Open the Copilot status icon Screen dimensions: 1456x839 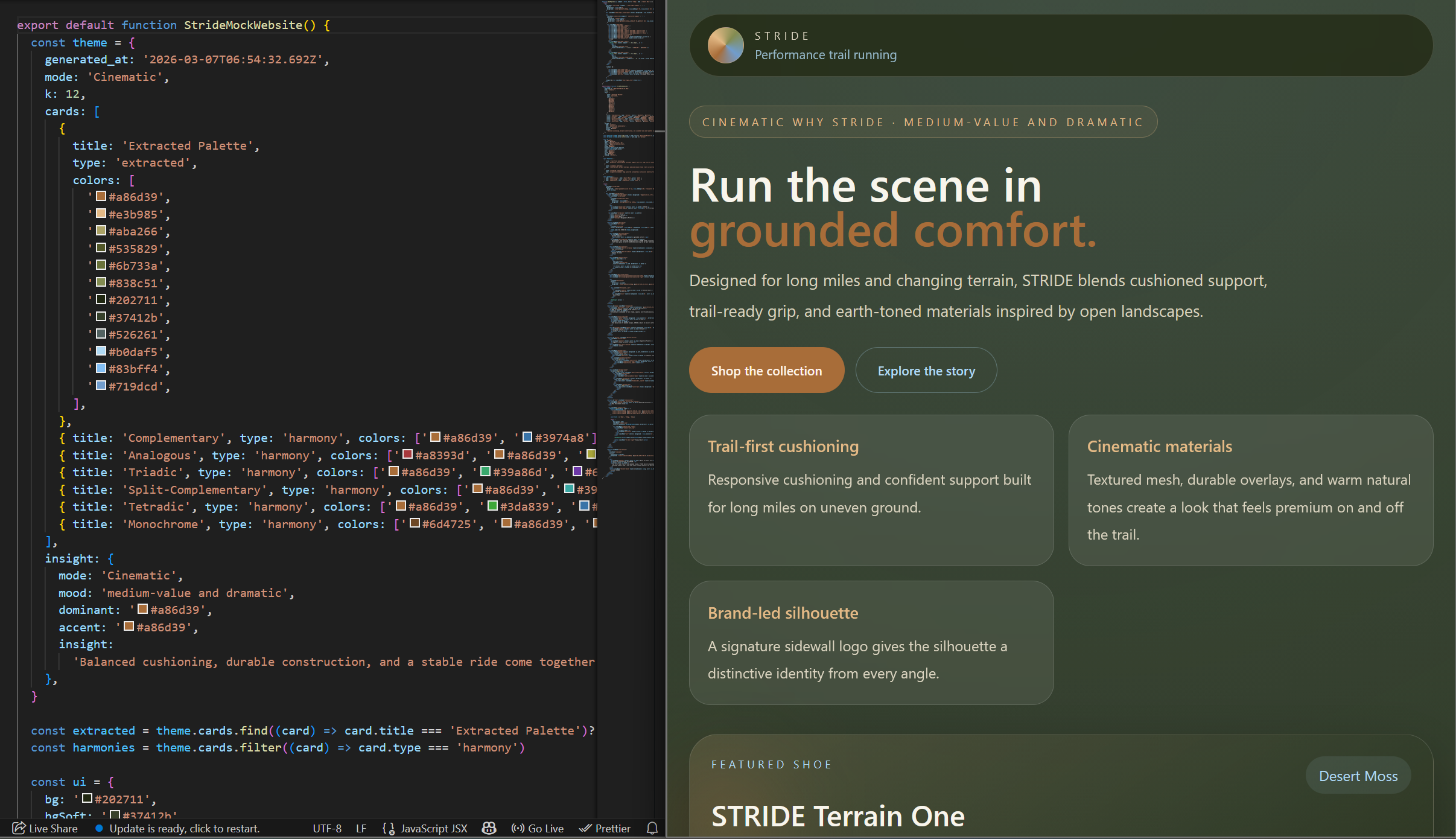[489, 828]
